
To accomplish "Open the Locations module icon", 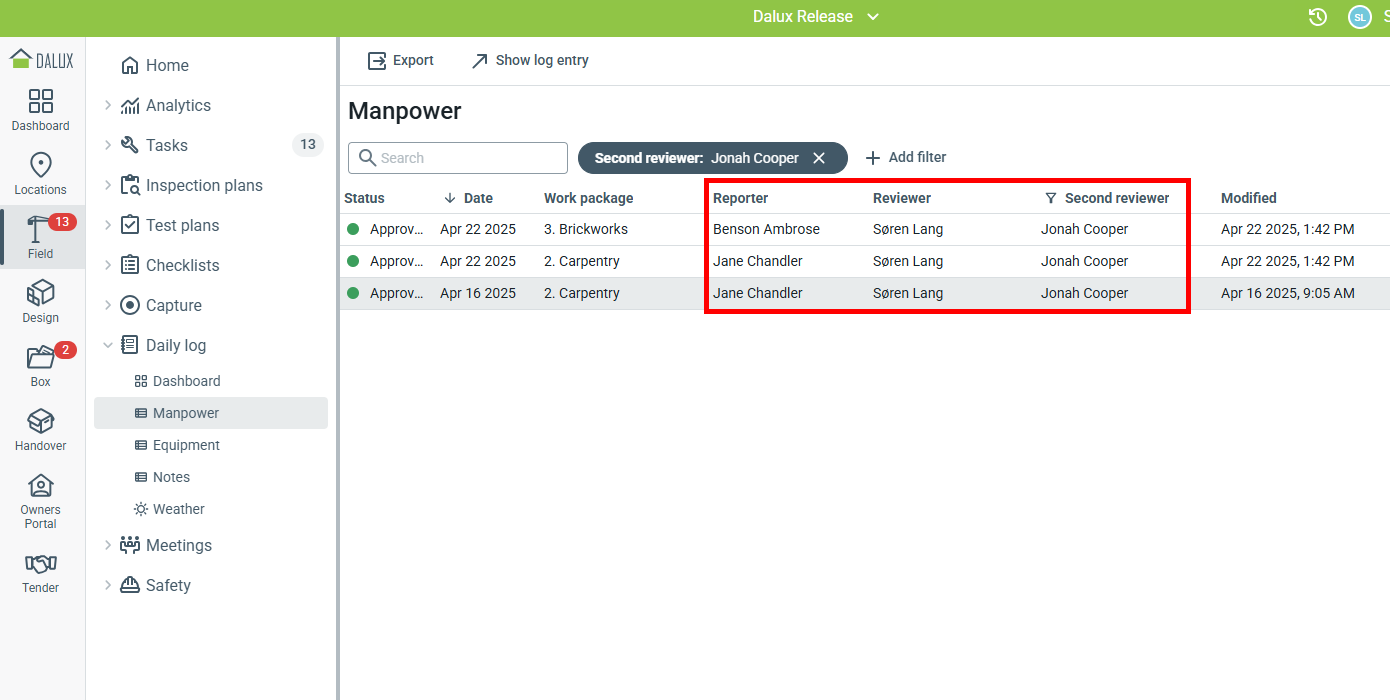I will [41, 166].
